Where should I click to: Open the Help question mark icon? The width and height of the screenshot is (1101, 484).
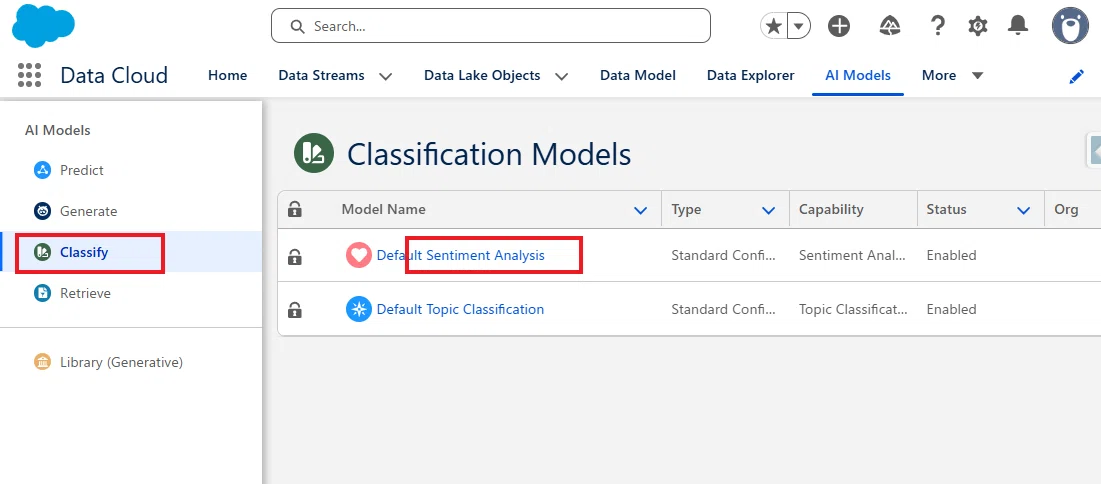(937, 27)
